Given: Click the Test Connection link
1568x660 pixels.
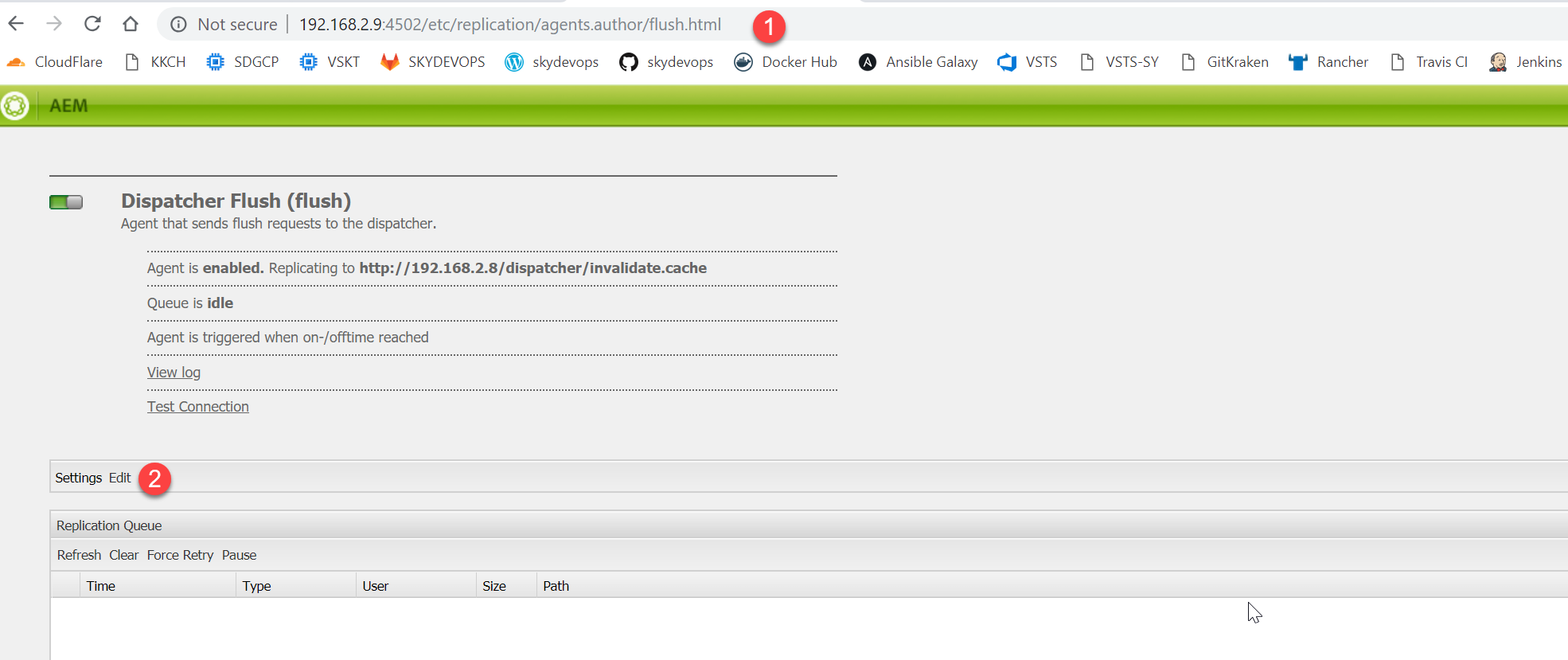Looking at the screenshot, I should tap(197, 407).
